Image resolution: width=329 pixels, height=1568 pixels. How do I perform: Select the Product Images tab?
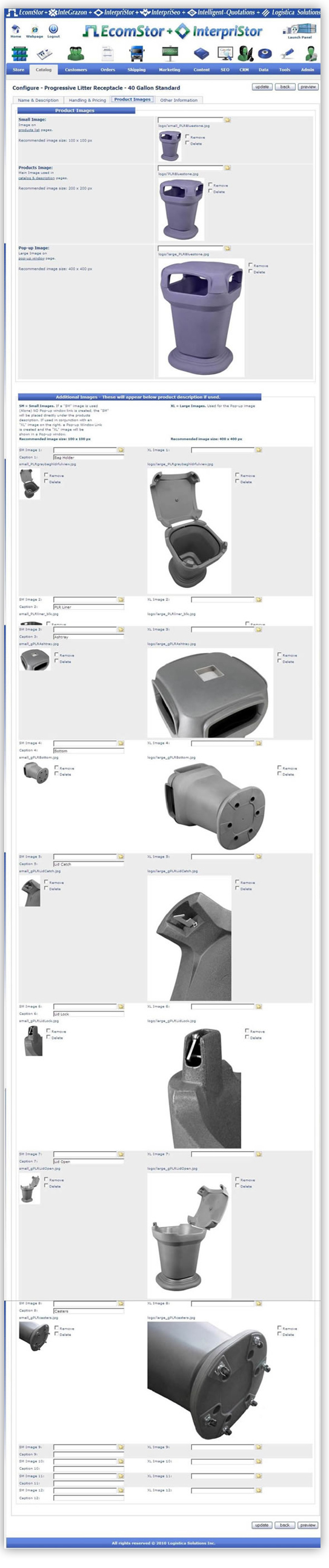click(132, 100)
